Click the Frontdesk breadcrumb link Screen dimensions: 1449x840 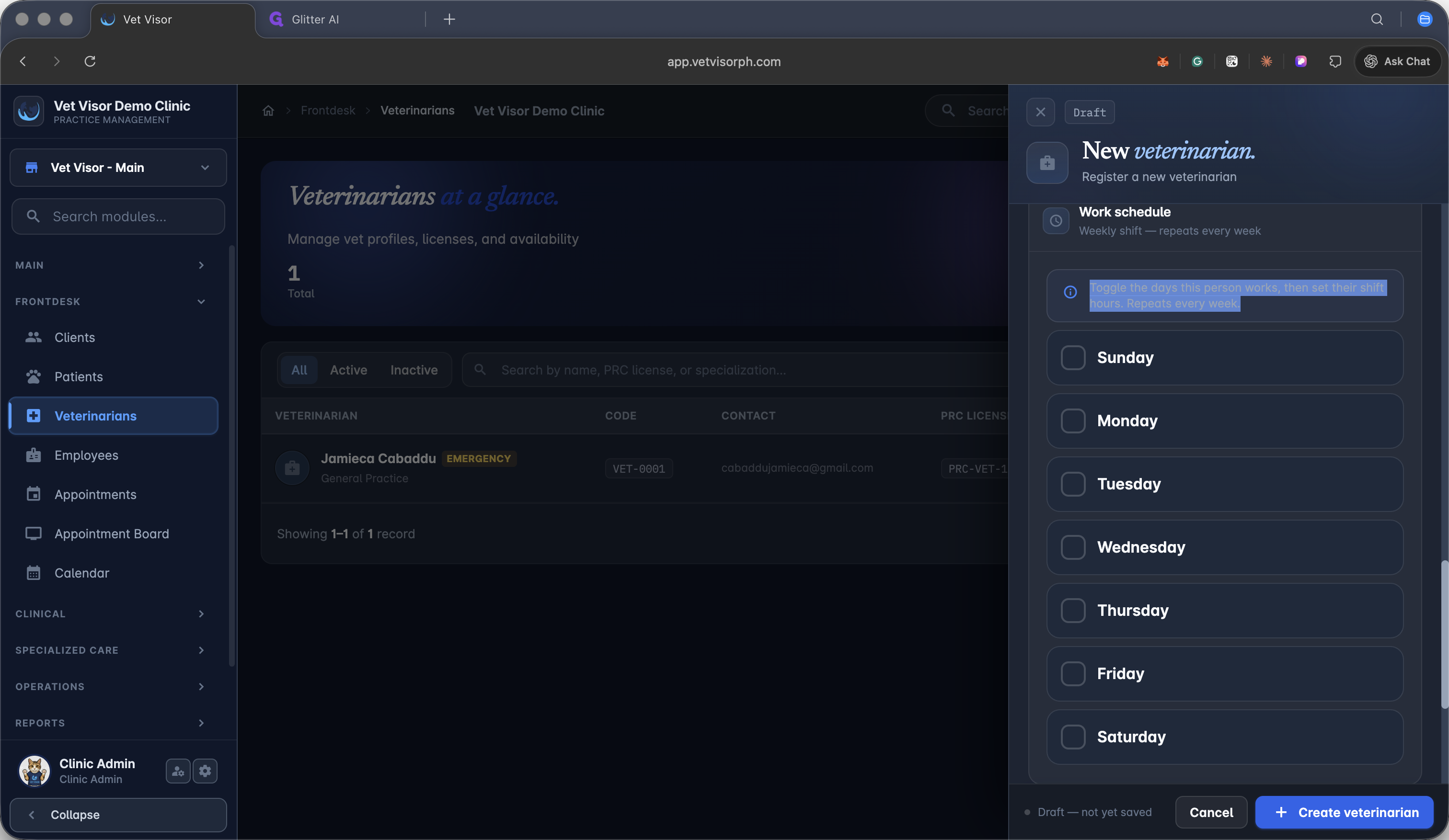pyautogui.click(x=328, y=111)
